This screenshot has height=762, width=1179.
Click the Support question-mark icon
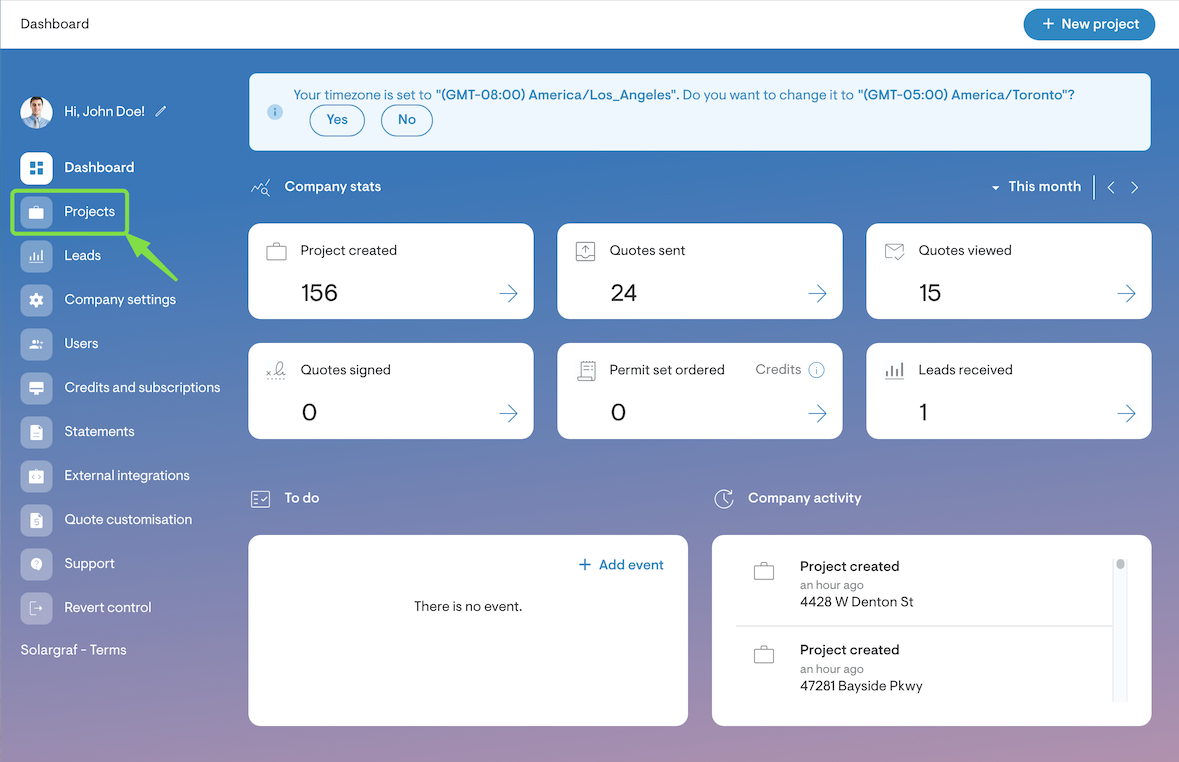(34, 564)
